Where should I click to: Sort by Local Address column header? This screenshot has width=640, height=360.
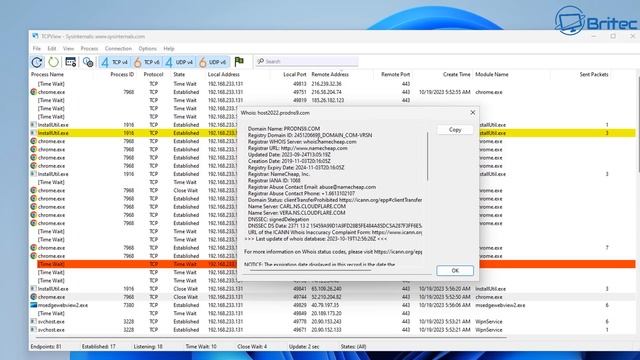(x=224, y=74)
